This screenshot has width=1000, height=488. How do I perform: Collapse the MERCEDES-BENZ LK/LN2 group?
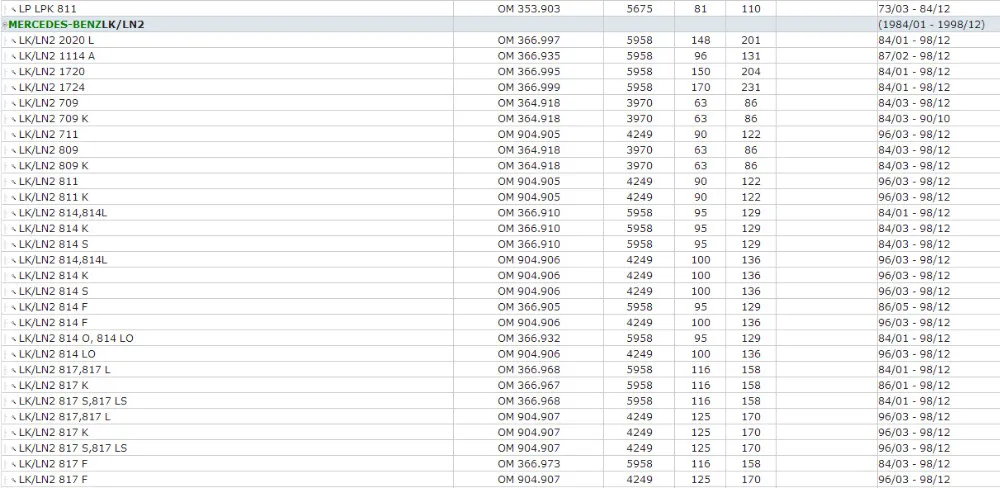point(4,24)
